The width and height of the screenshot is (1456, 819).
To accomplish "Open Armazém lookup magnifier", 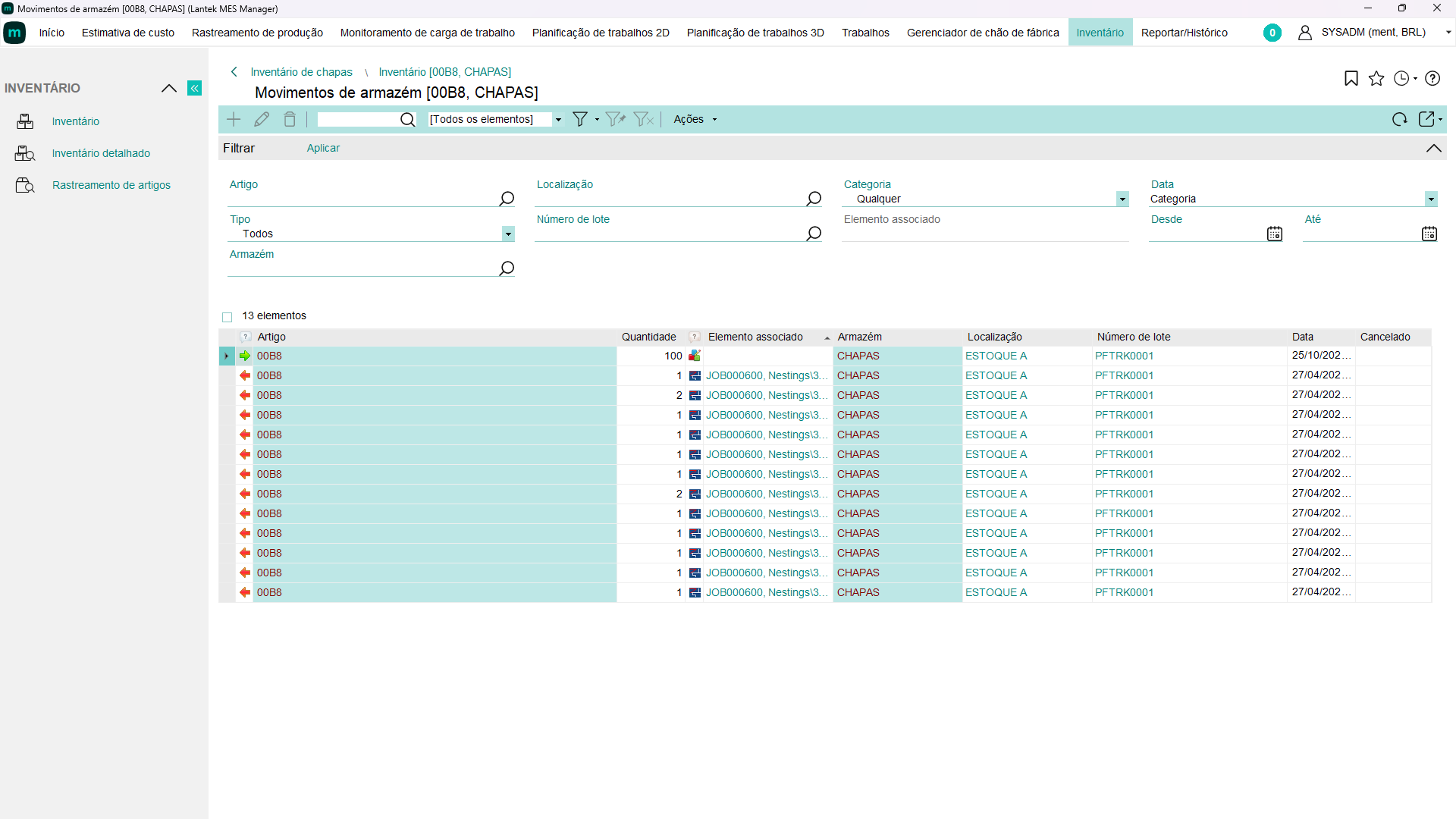I will click(x=507, y=268).
